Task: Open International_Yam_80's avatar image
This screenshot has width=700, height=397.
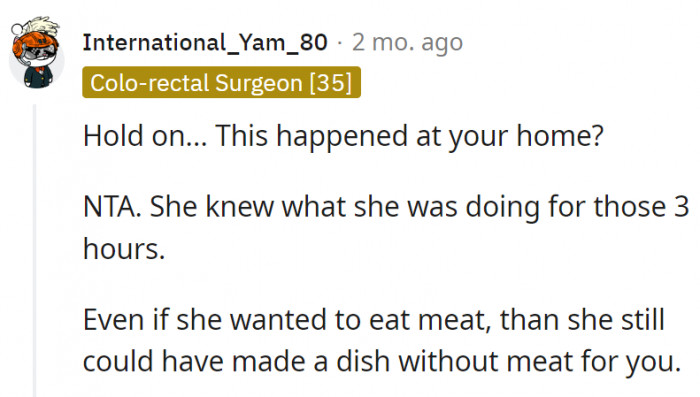Action: point(37,53)
